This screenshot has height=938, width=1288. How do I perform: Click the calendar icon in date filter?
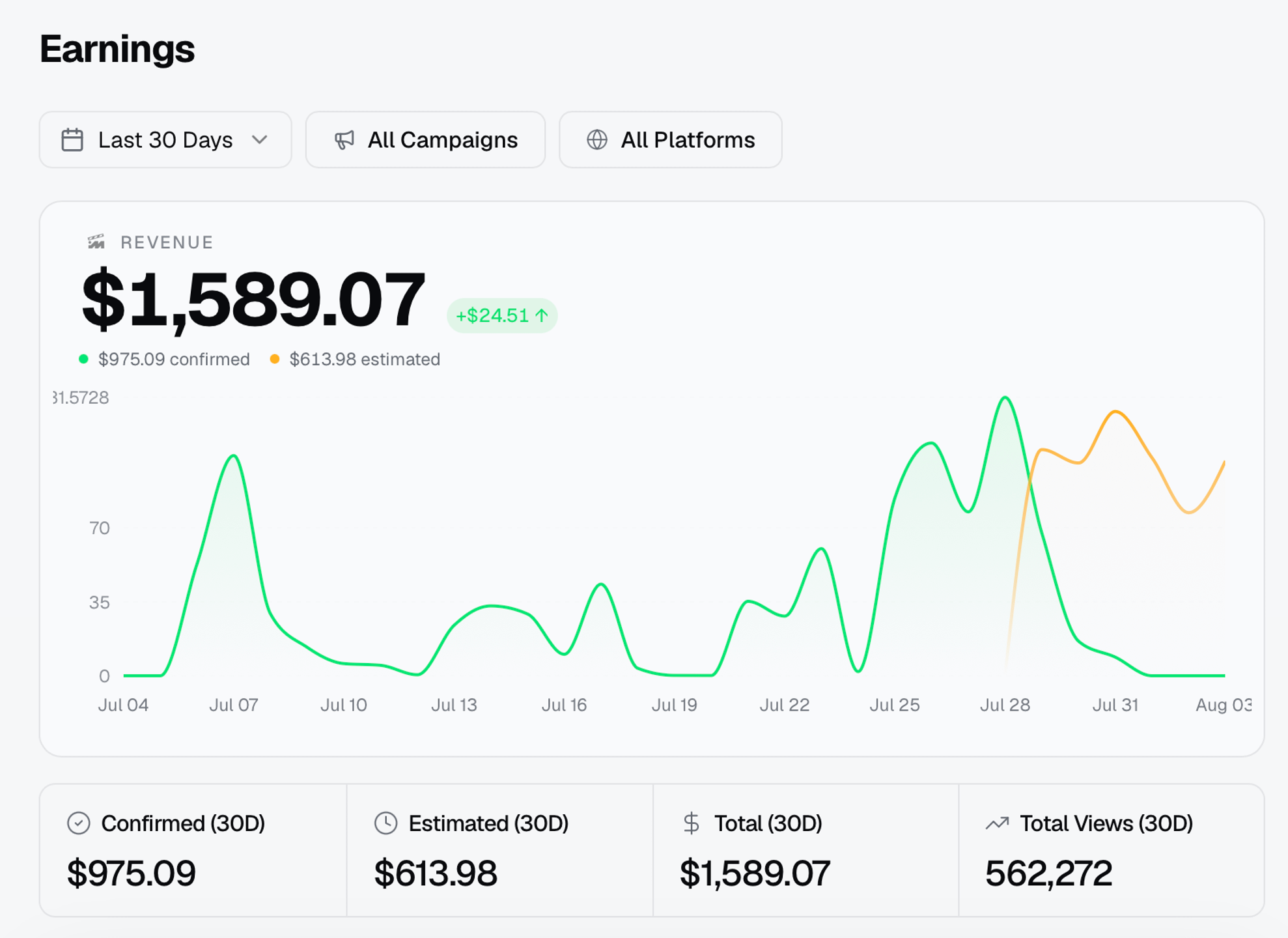coord(72,140)
